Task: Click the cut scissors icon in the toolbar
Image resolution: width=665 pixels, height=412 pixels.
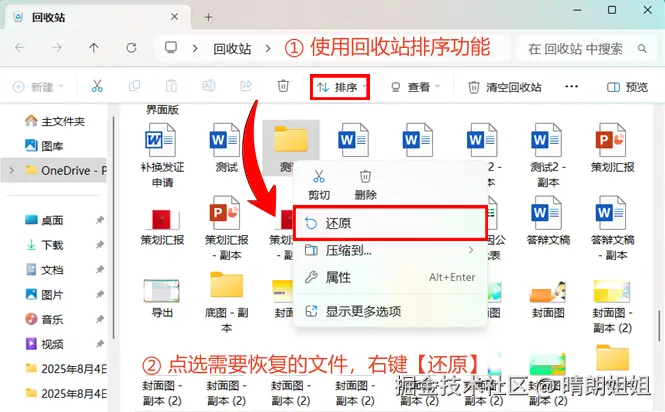Action: (x=97, y=87)
